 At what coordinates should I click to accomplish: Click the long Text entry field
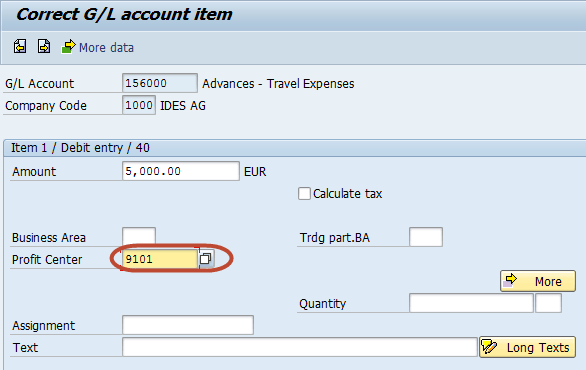[300, 347]
